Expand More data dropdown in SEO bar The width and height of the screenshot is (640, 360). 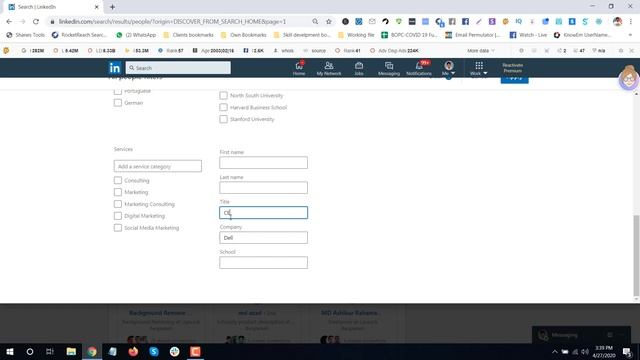coord(481,51)
